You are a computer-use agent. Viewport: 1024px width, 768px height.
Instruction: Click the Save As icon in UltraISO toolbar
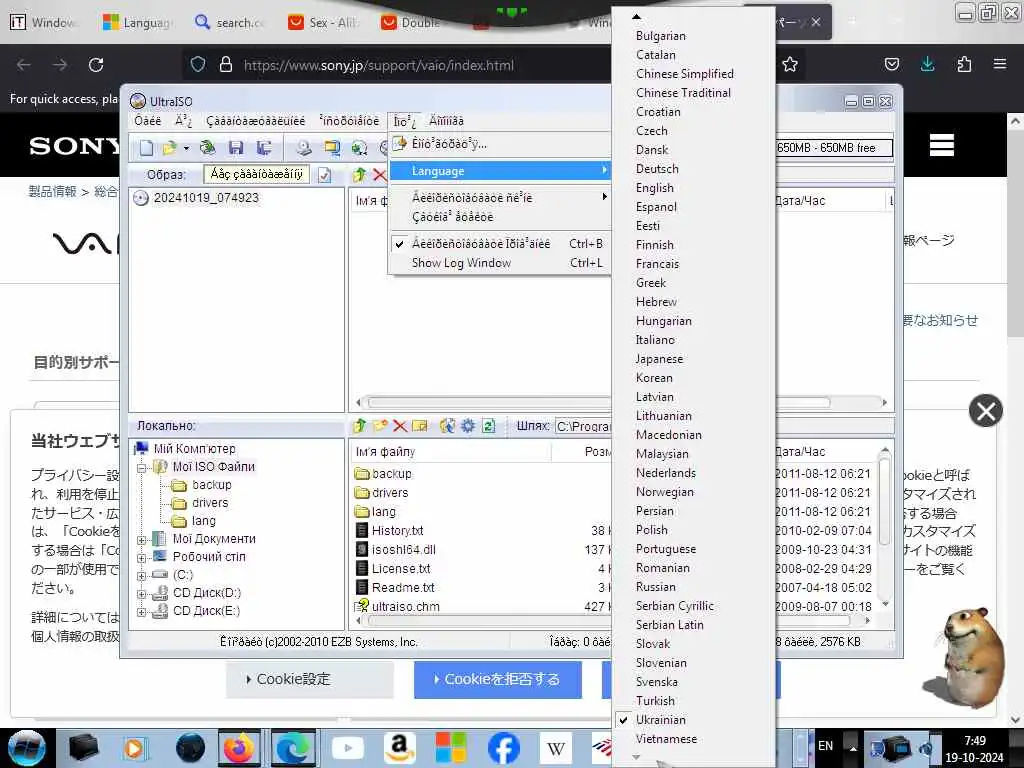(x=264, y=148)
